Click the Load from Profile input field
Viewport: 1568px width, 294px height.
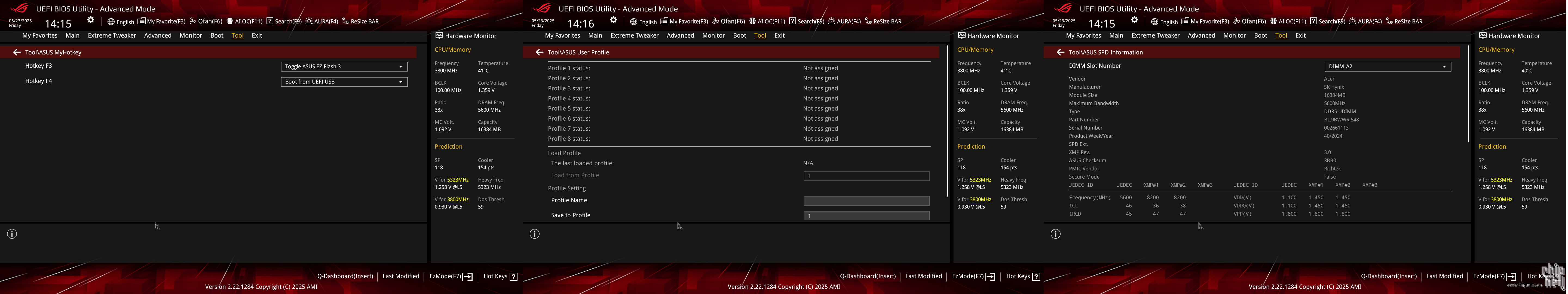pos(866,176)
